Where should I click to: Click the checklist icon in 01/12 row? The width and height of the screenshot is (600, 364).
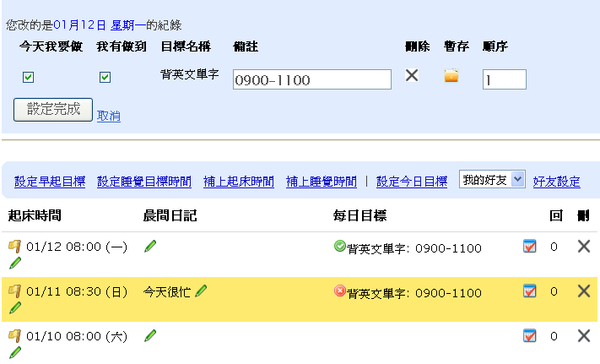(530, 246)
